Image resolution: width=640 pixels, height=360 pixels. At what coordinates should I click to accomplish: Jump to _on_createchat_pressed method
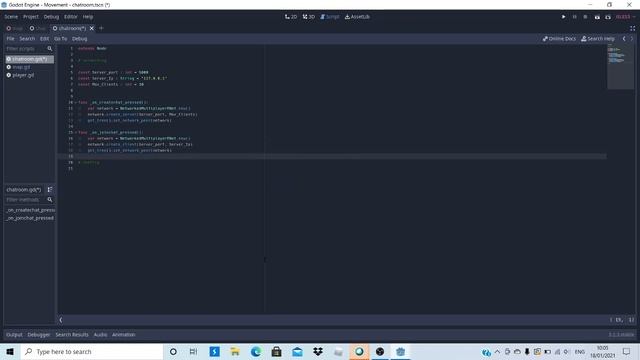tap(30, 210)
